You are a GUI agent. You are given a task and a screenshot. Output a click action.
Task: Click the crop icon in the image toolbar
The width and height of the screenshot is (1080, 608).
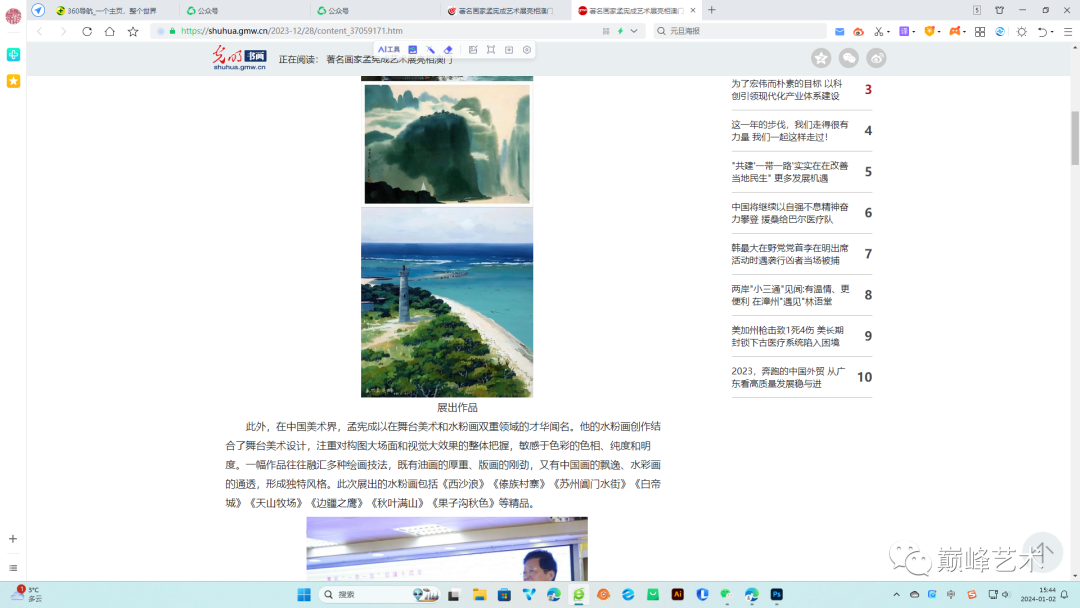[492, 49]
